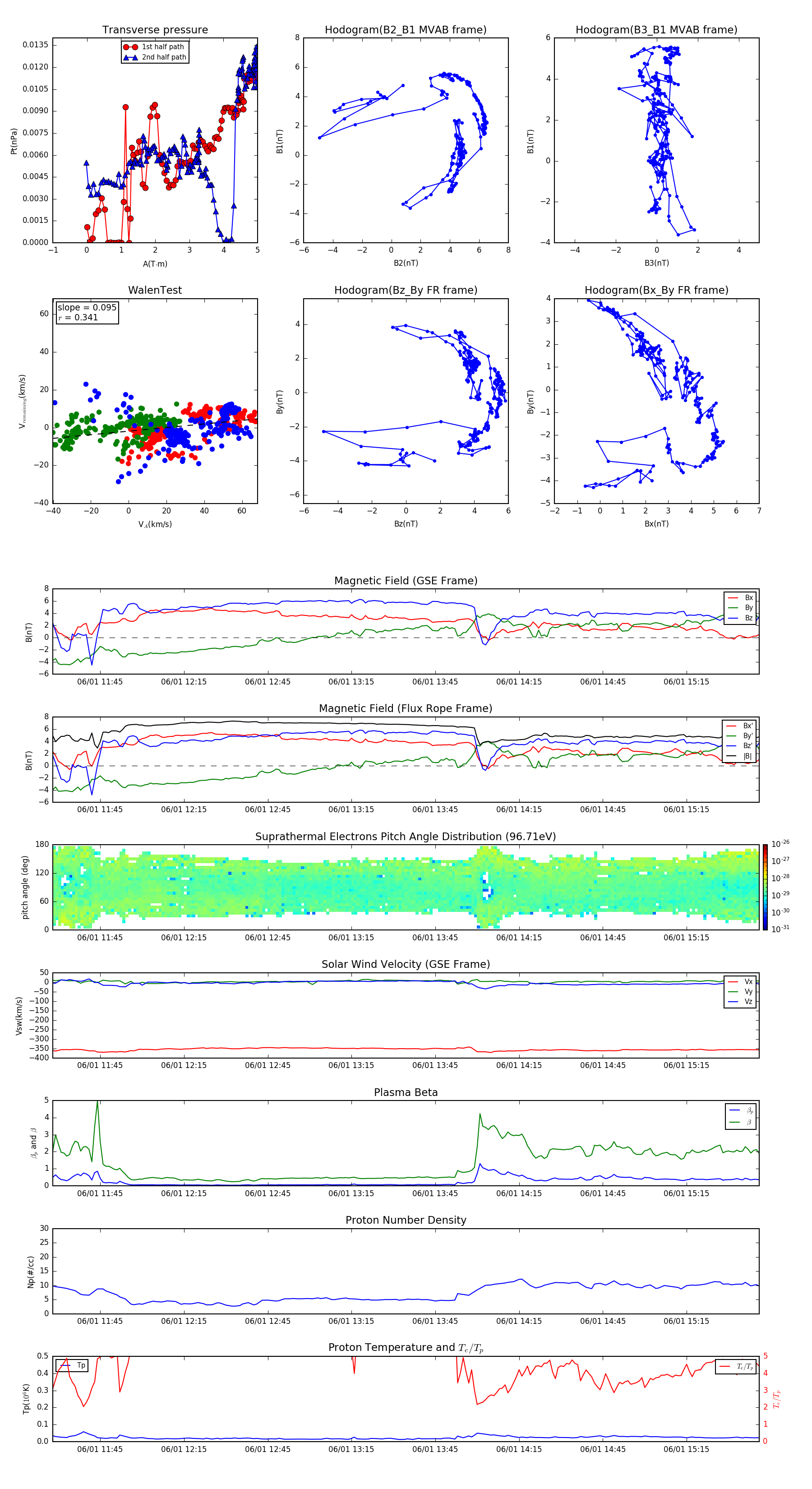Select By' in the Flux Rope legend

pyautogui.click(x=739, y=736)
